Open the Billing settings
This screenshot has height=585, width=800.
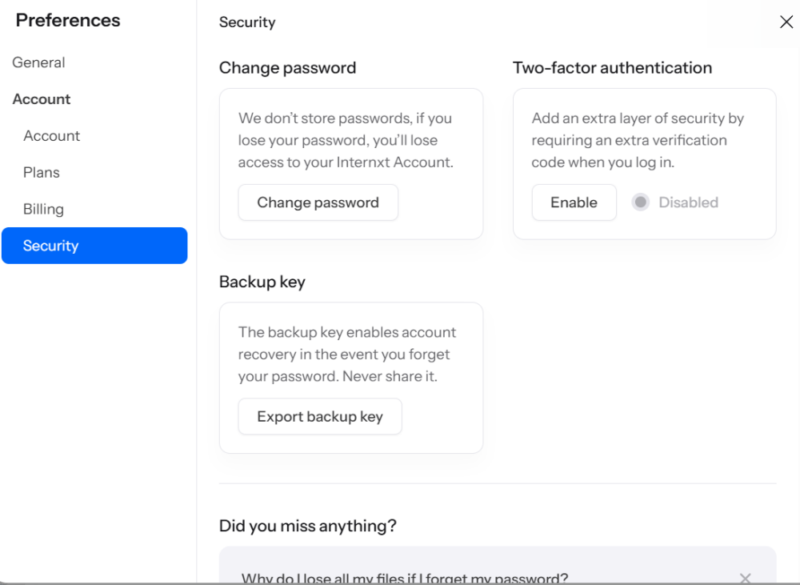[x=43, y=209]
